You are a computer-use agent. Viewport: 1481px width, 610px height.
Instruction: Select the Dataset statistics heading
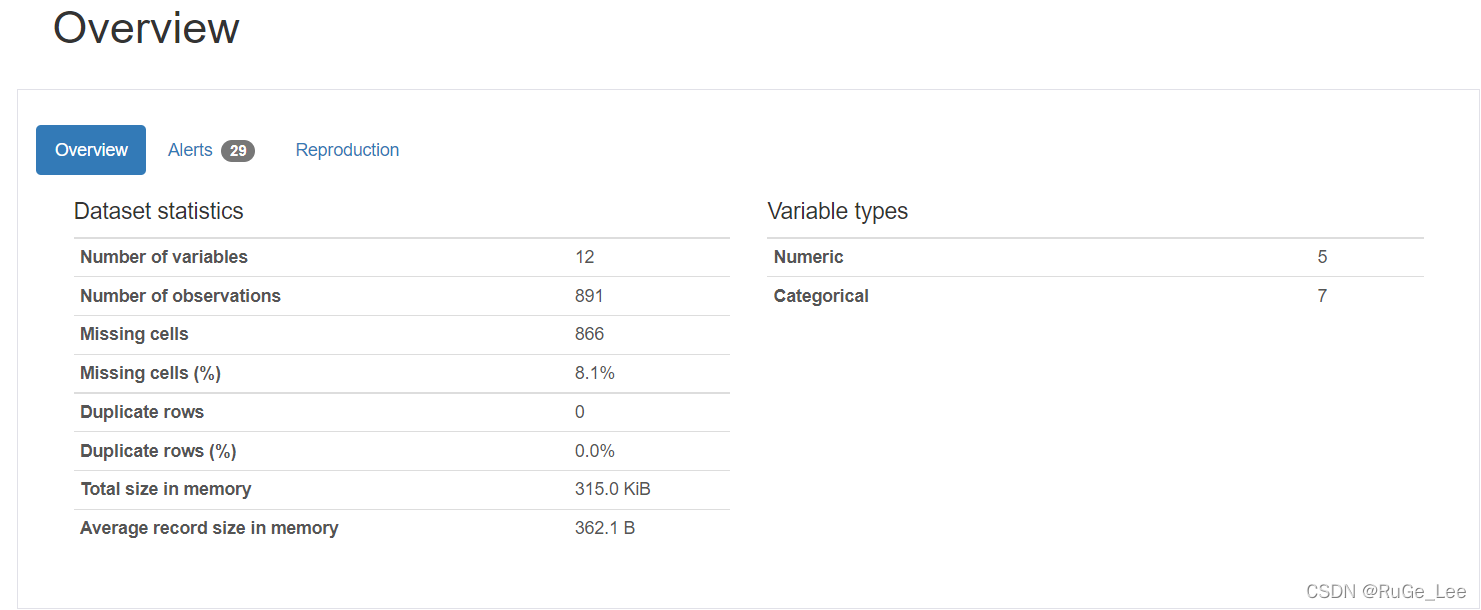pyautogui.click(x=159, y=211)
